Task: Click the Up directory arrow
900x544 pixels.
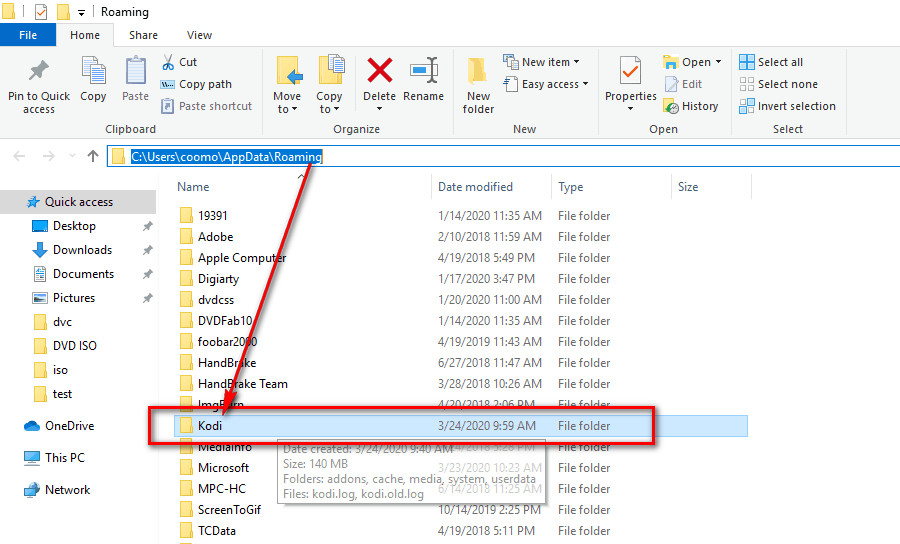Action: [93, 156]
